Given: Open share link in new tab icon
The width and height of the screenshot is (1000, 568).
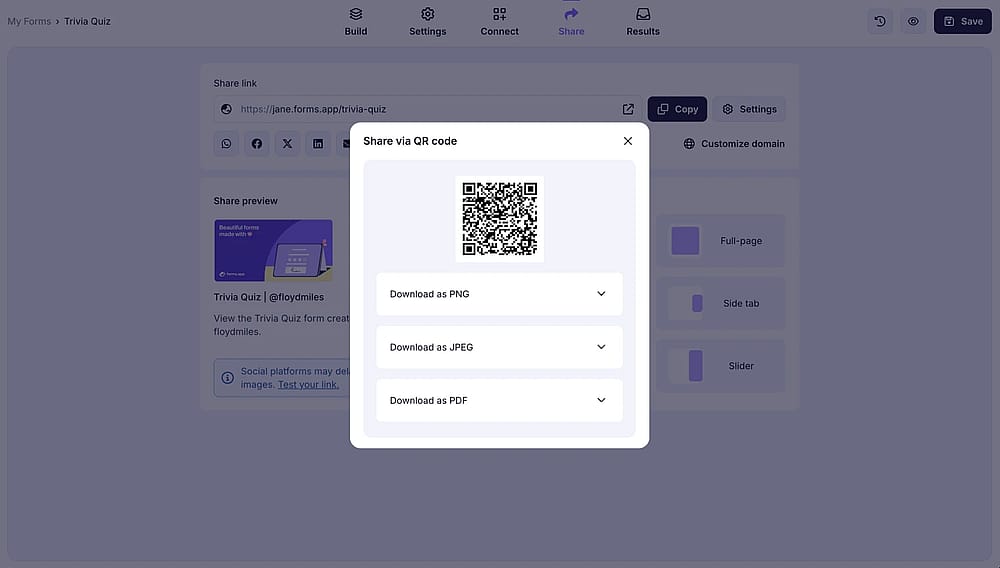Looking at the screenshot, I should (x=628, y=109).
